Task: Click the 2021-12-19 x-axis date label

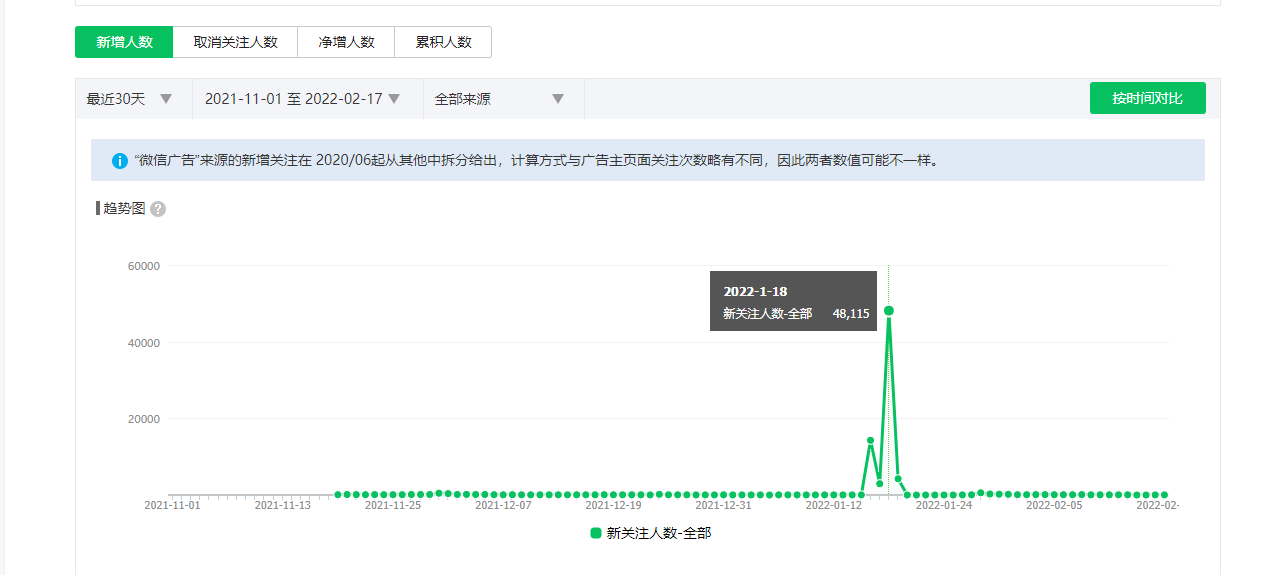Action: (613, 506)
